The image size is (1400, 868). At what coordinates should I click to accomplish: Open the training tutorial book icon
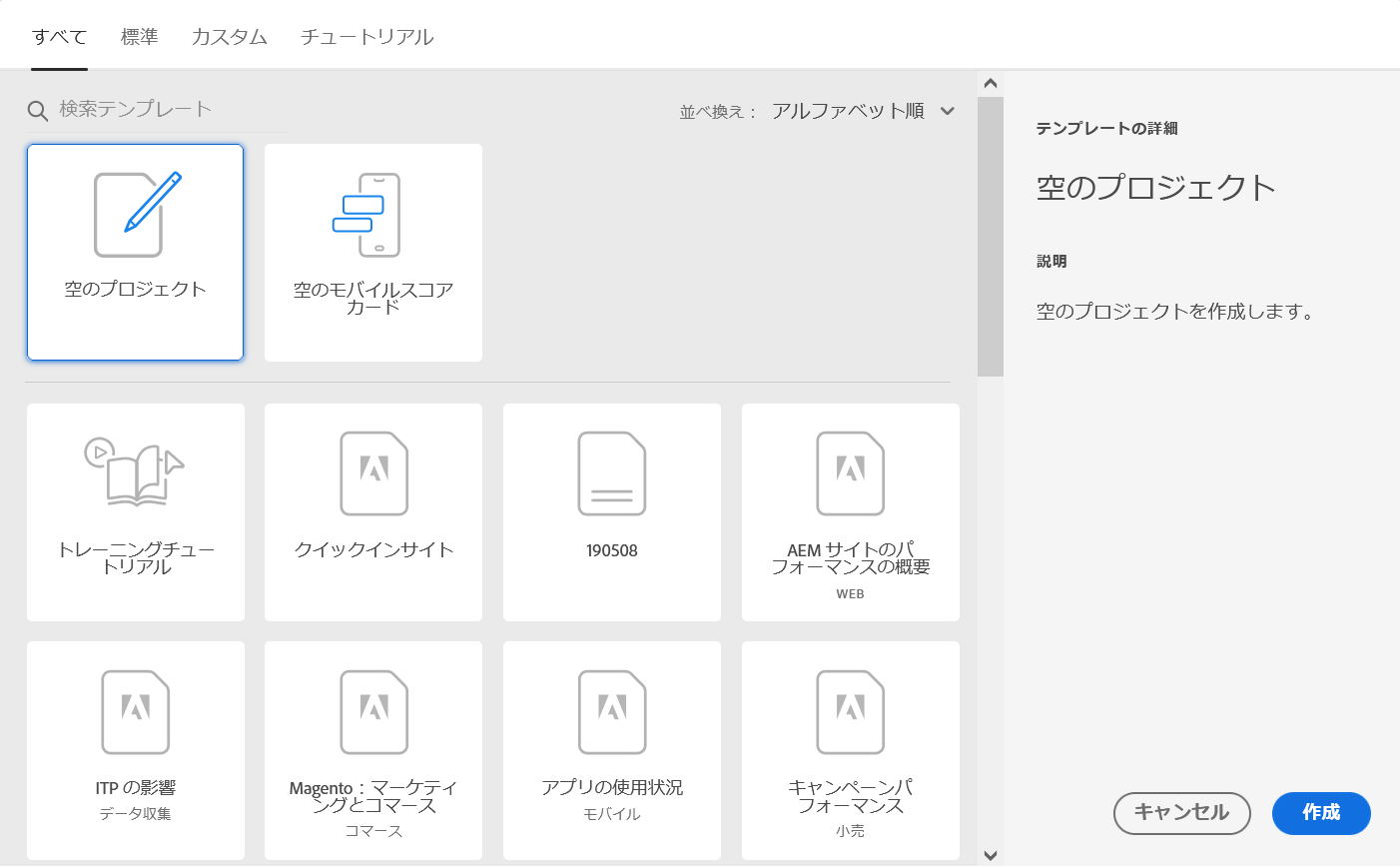(136, 471)
